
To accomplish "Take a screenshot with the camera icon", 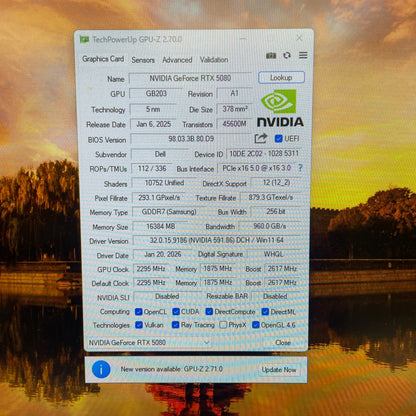I will 271,56.
